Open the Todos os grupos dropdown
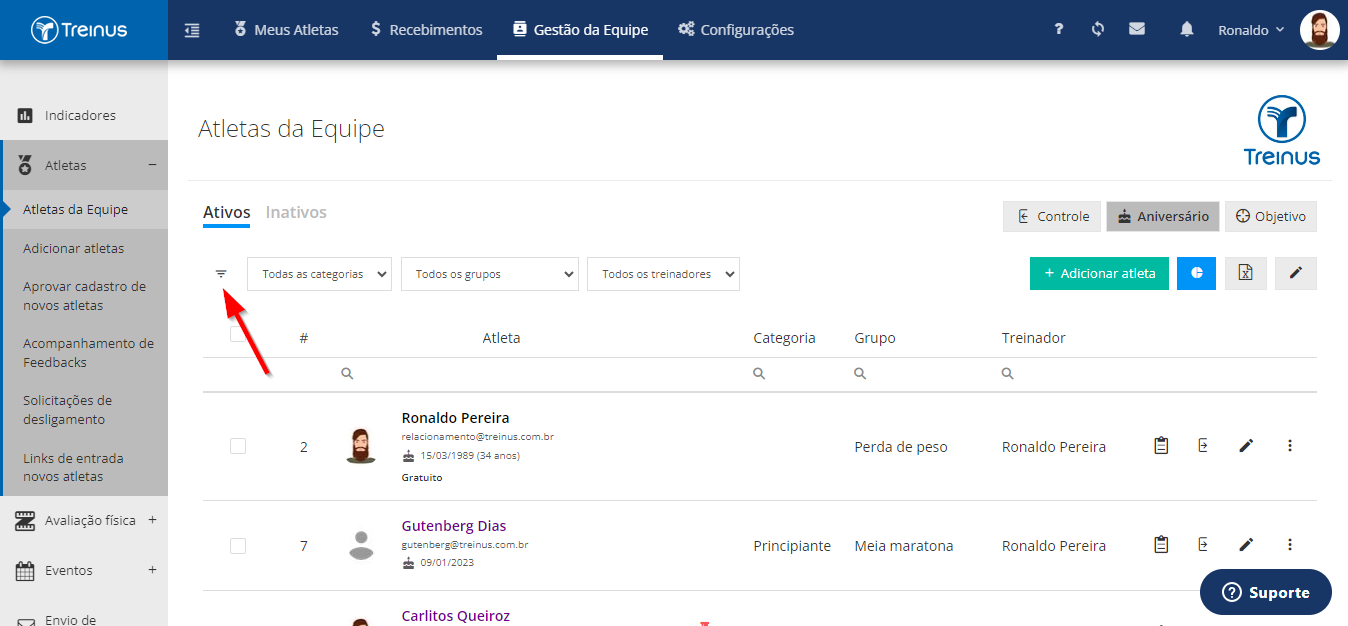 pyautogui.click(x=490, y=274)
